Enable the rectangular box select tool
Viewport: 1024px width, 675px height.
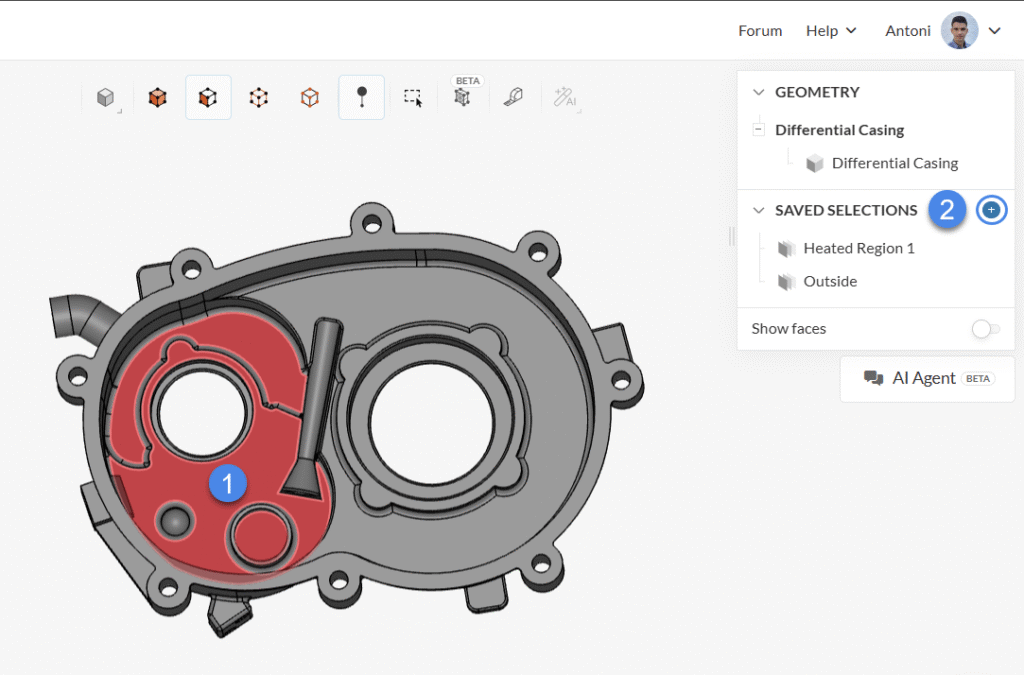coord(412,97)
